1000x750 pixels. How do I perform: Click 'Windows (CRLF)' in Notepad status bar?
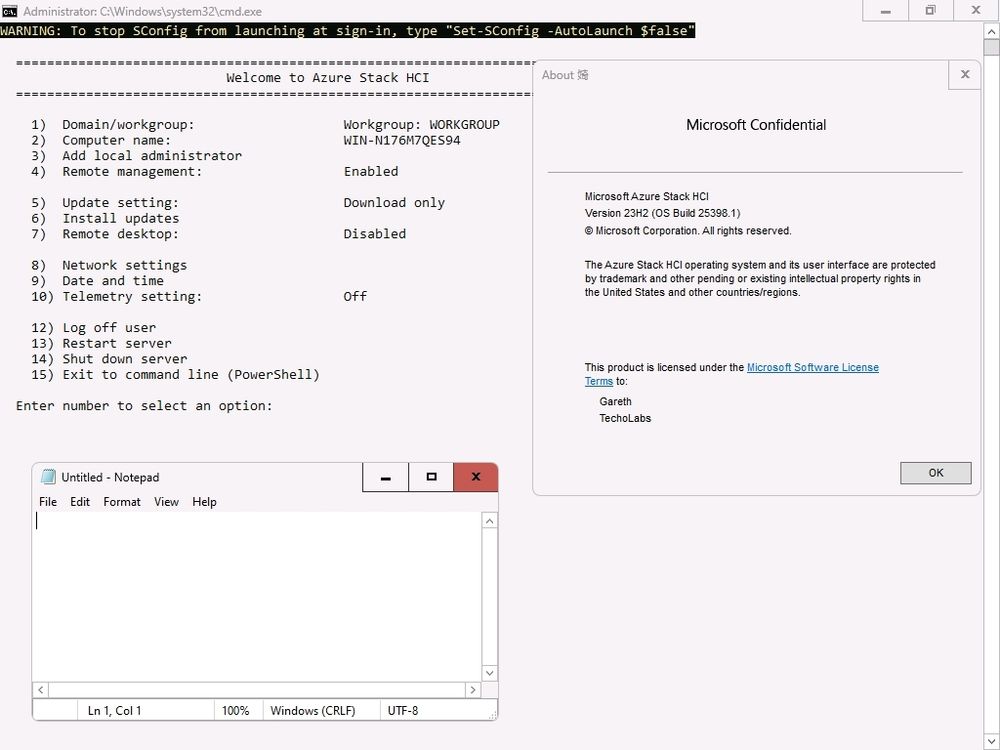(312, 710)
